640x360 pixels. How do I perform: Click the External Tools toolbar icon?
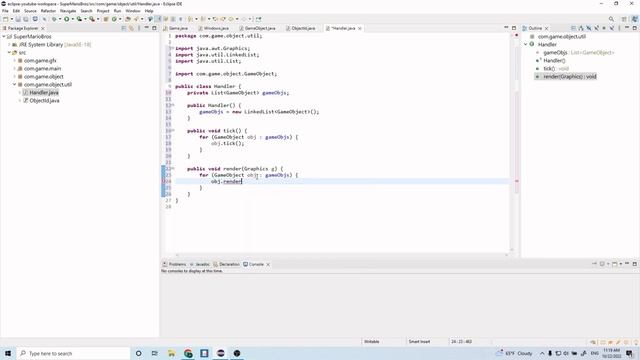(92, 19)
